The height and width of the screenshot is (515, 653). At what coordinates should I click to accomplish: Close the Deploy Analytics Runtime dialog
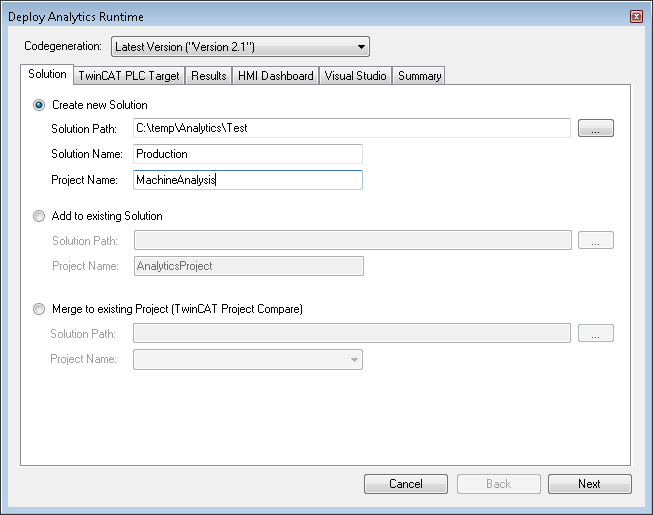[x=636, y=16]
